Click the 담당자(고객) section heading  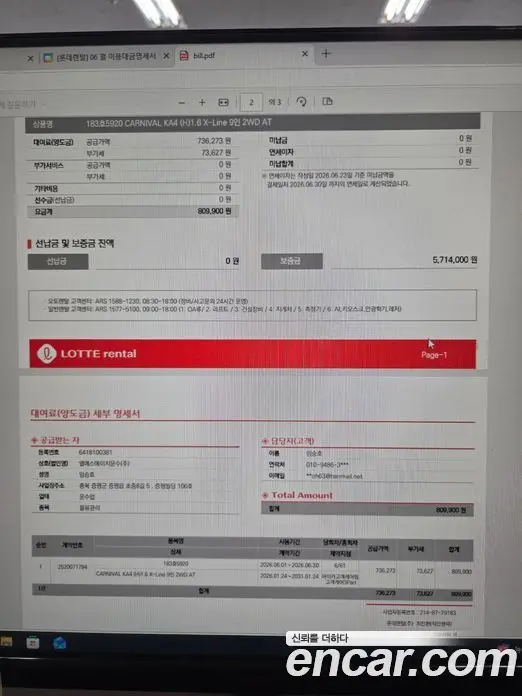coord(292,441)
